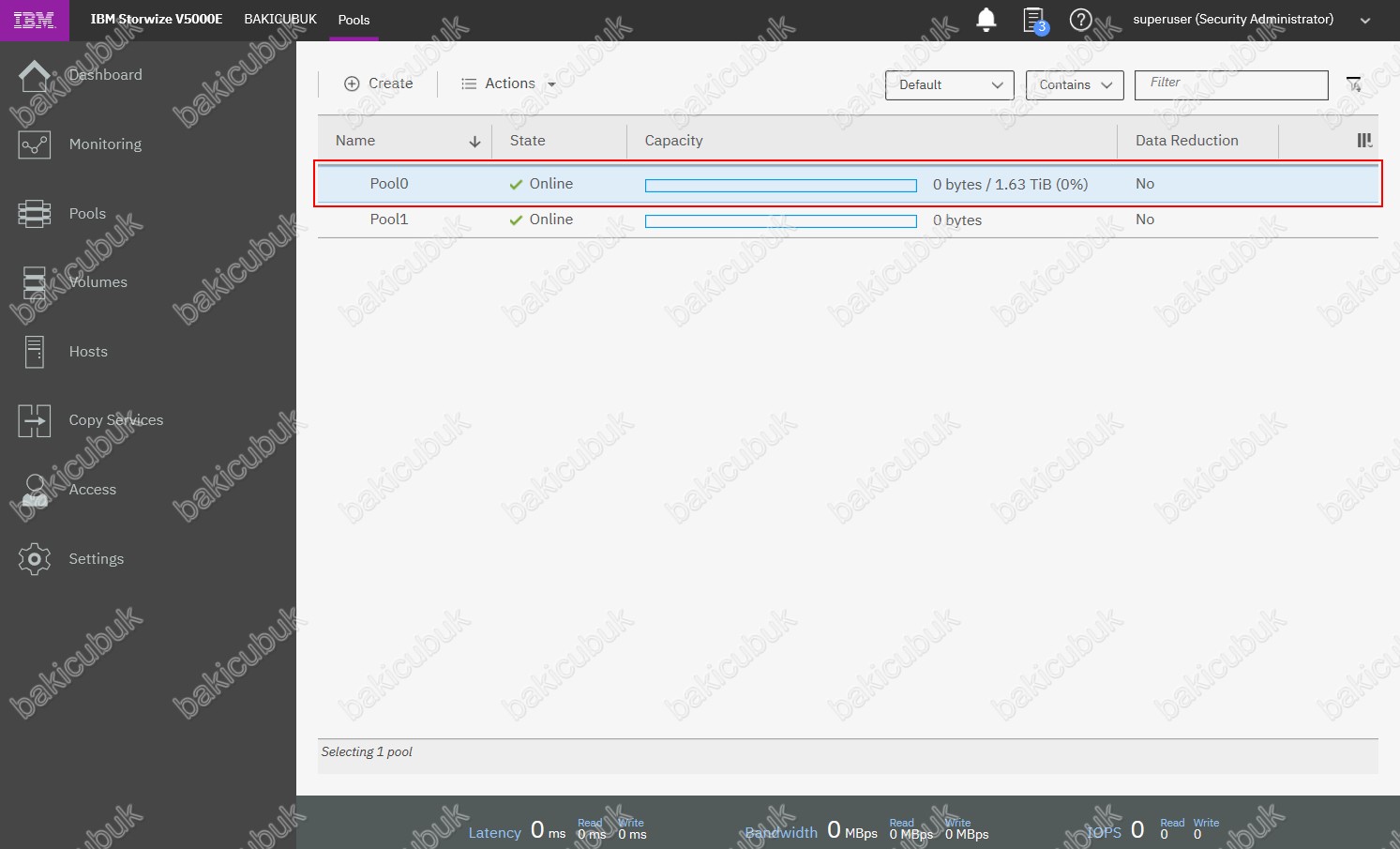The height and width of the screenshot is (849, 1400).
Task: Click the IBM logo
Action: point(34,20)
